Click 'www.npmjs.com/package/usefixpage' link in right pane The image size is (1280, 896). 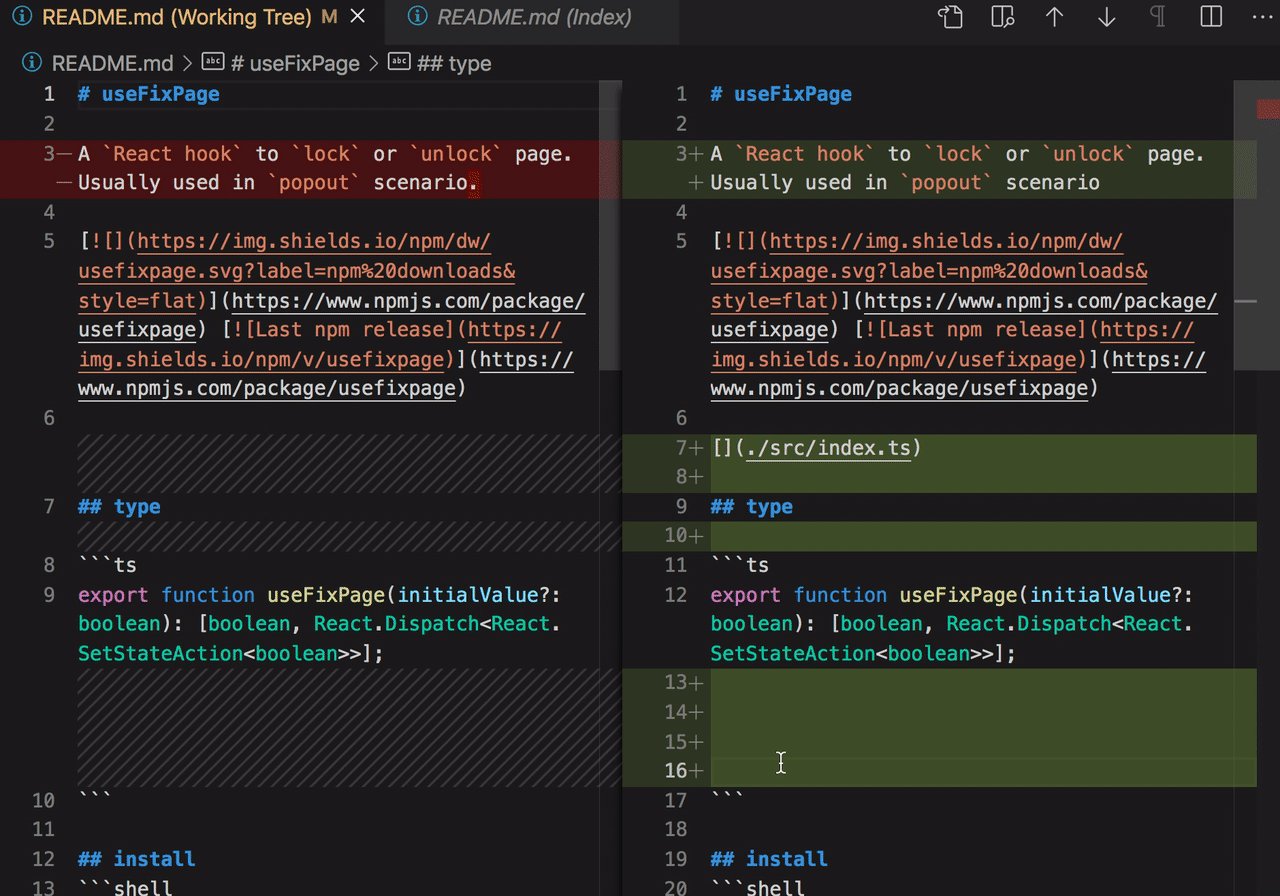pyautogui.click(x=898, y=389)
